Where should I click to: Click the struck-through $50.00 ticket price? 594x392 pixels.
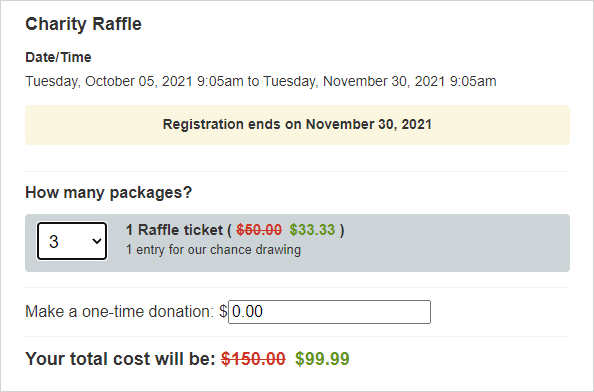pos(259,230)
